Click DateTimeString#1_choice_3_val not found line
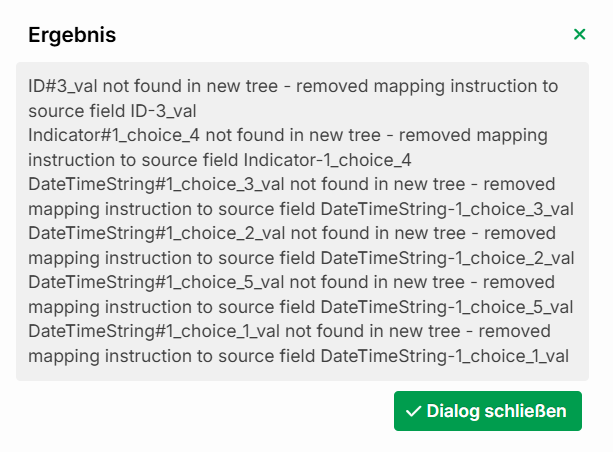 (292, 184)
